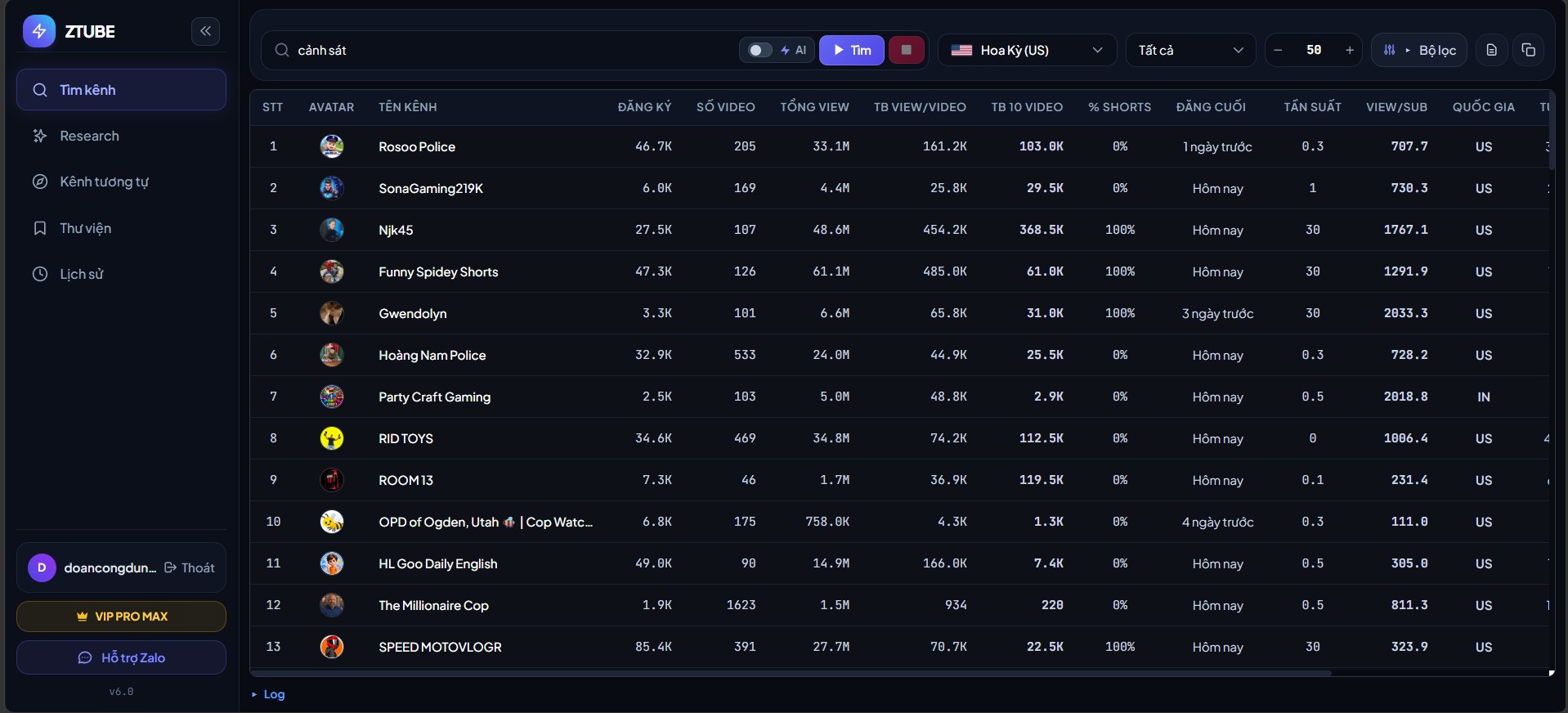Click the search keyword input field
This screenshot has height=713, width=1568.
tap(515, 50)
